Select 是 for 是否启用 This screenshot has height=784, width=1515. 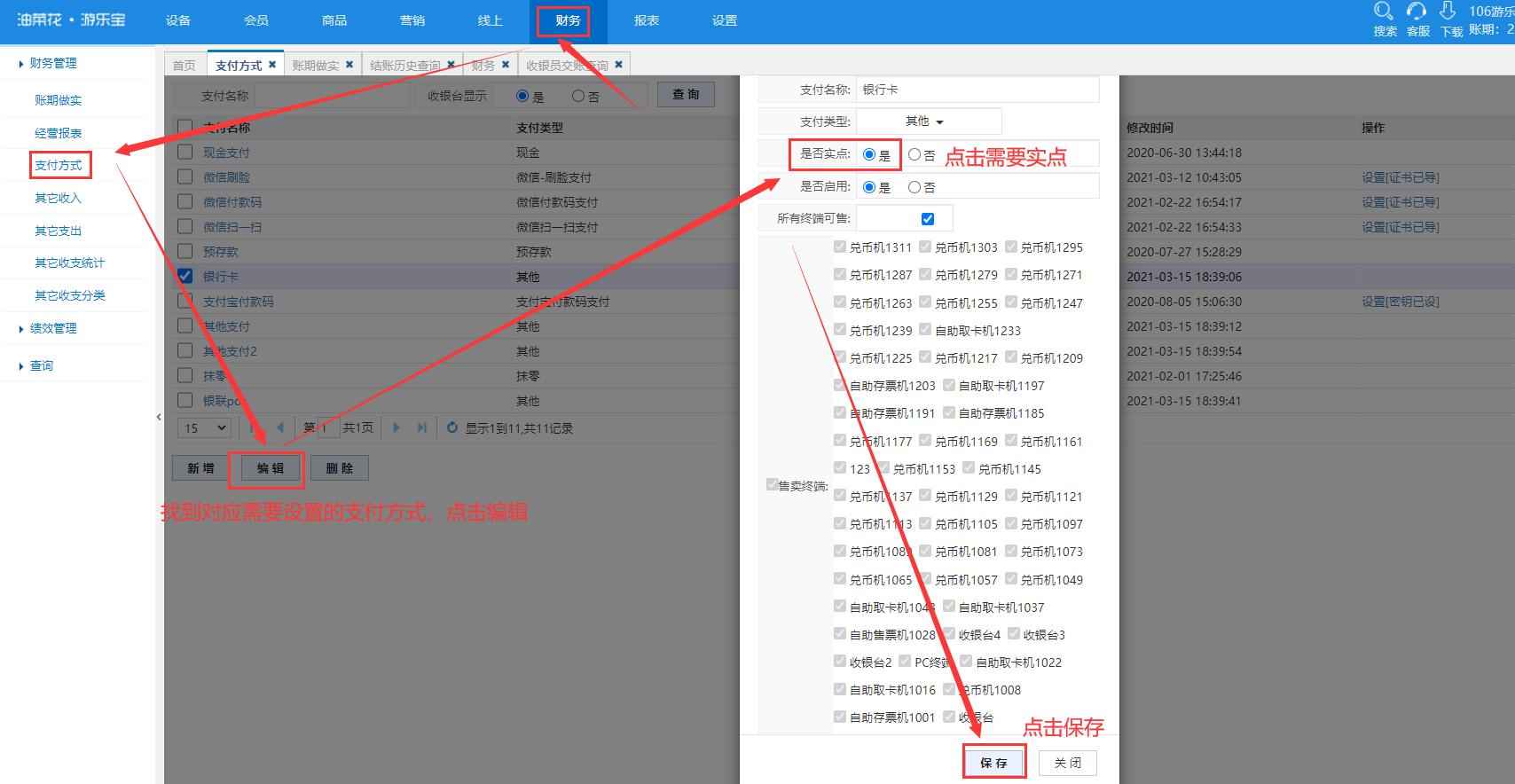(x=869, y=187)
